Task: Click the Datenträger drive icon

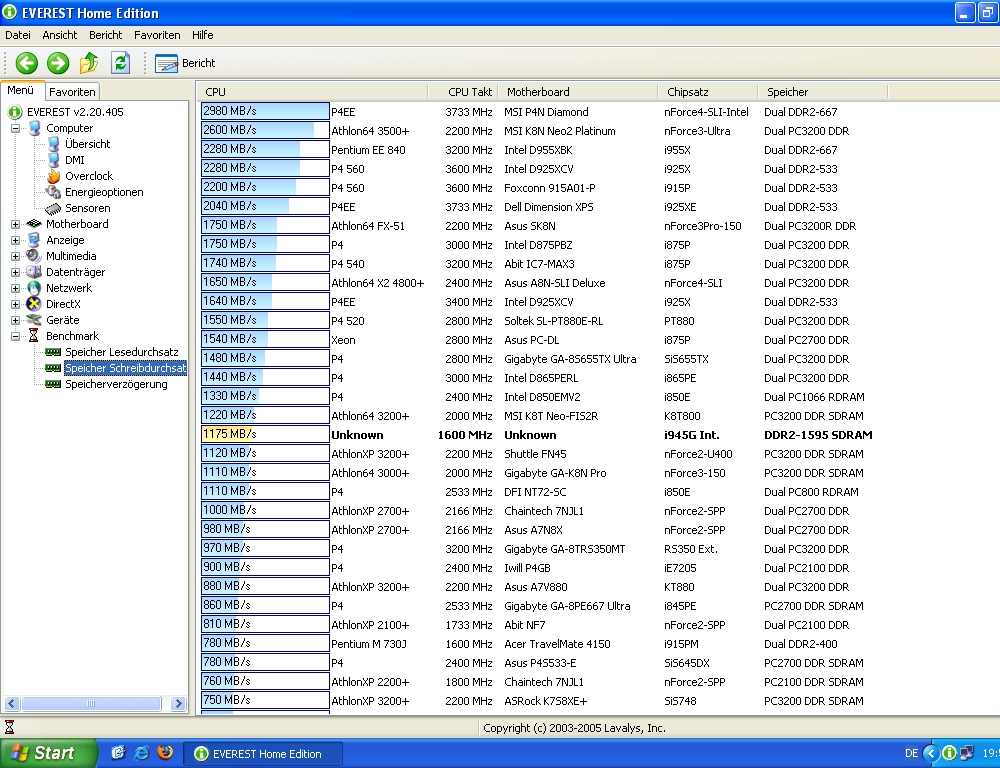Action: coord(34,272)
